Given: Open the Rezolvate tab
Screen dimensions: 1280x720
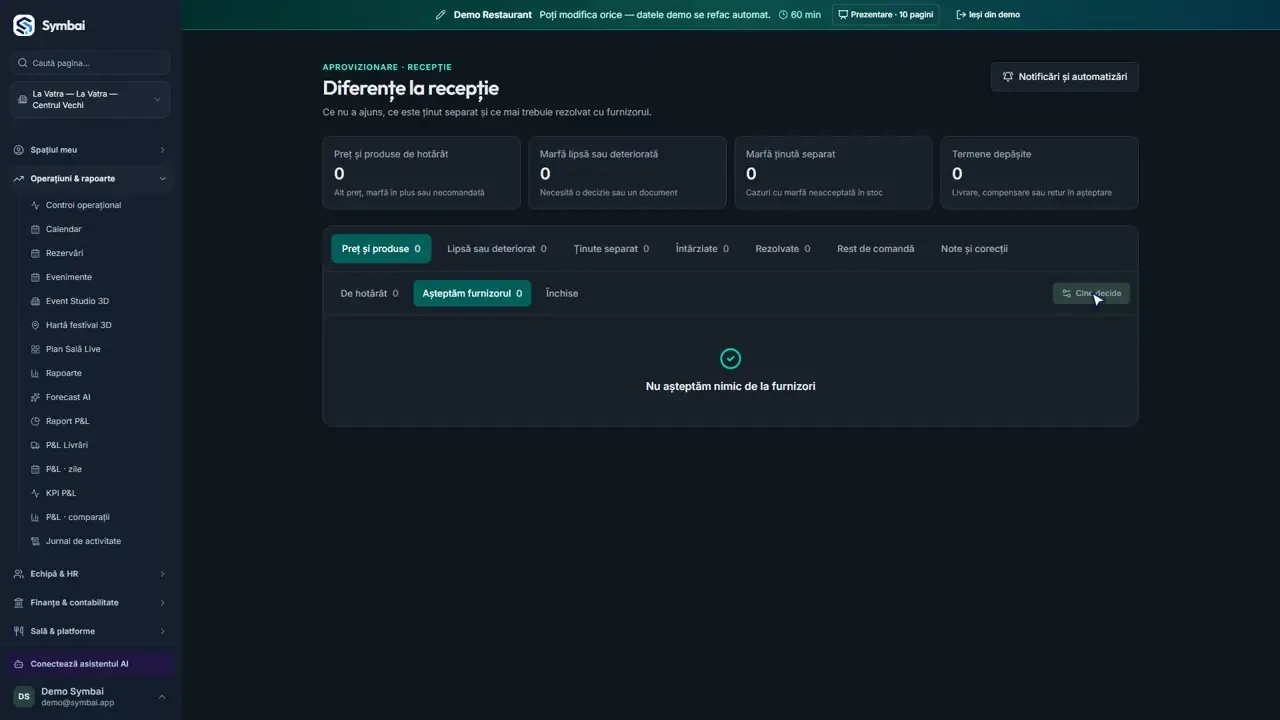Looking at the screenshot, I should (x=783, y=249).
